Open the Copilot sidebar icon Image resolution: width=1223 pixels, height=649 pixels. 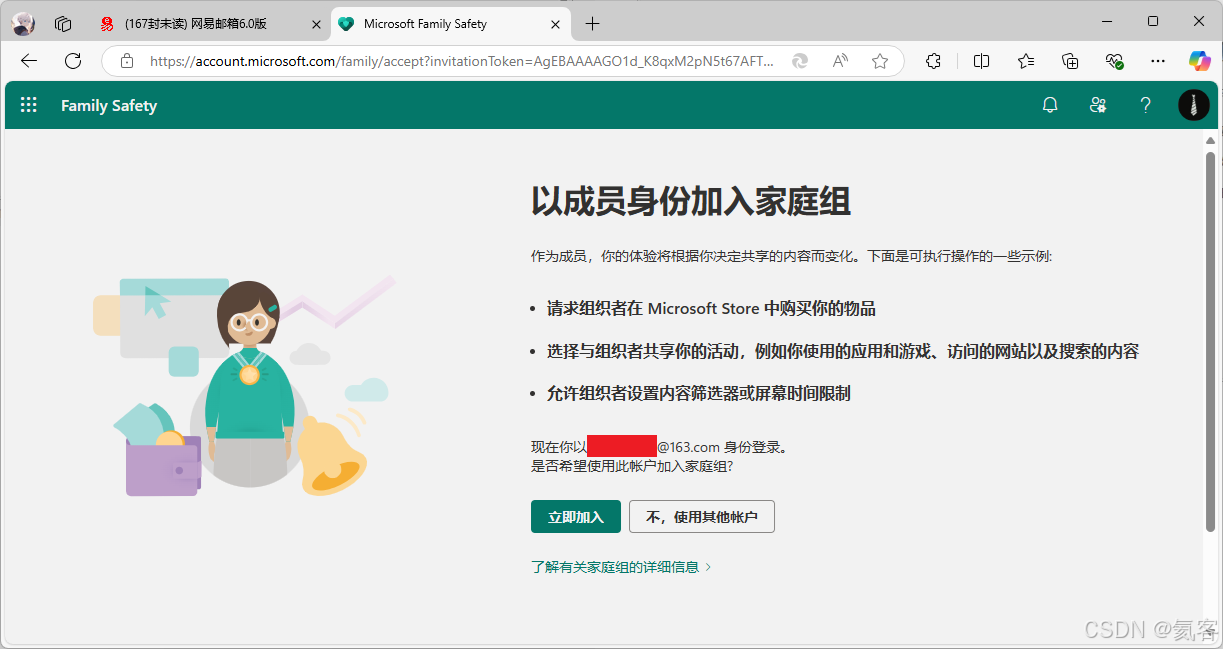(1200, 61)
